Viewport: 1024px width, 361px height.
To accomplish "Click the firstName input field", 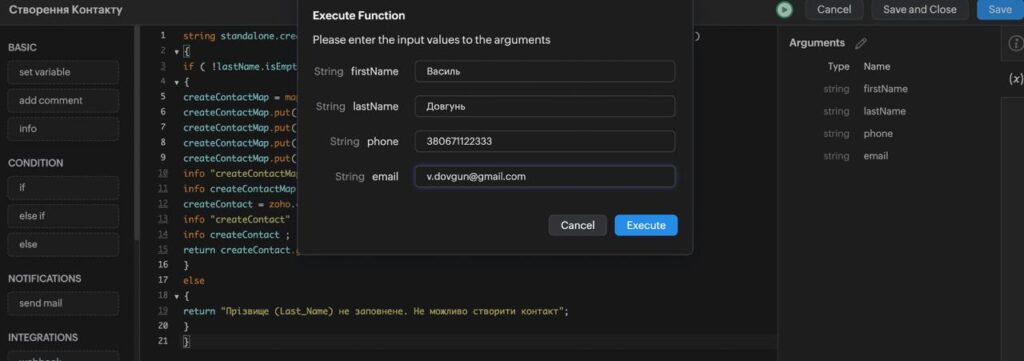I will [x=545, y=71].
